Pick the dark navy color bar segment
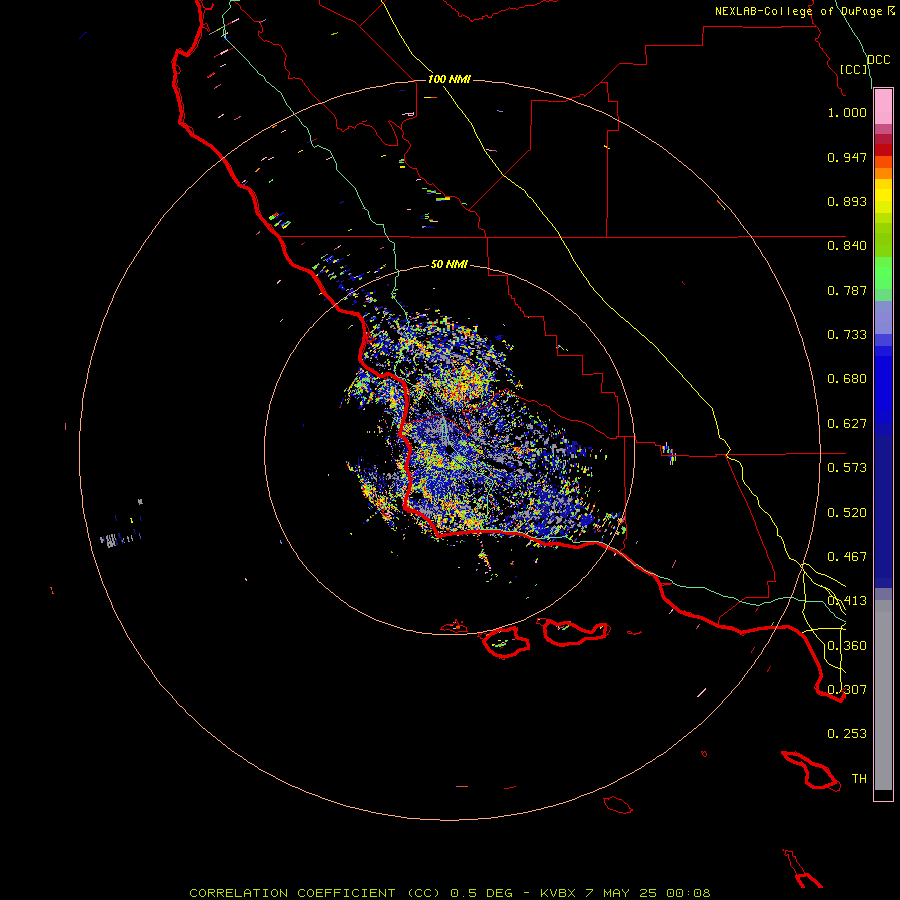Image resolution: width=900 pixels, height=900 pixels. (883, 505)
